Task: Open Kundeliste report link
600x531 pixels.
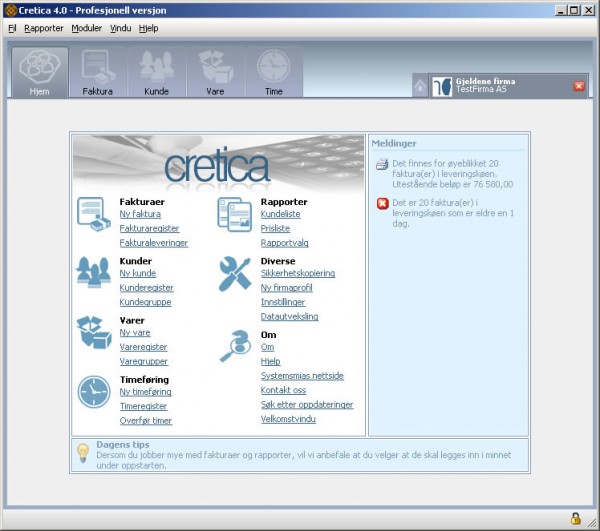Action: (x=280, y=214)
